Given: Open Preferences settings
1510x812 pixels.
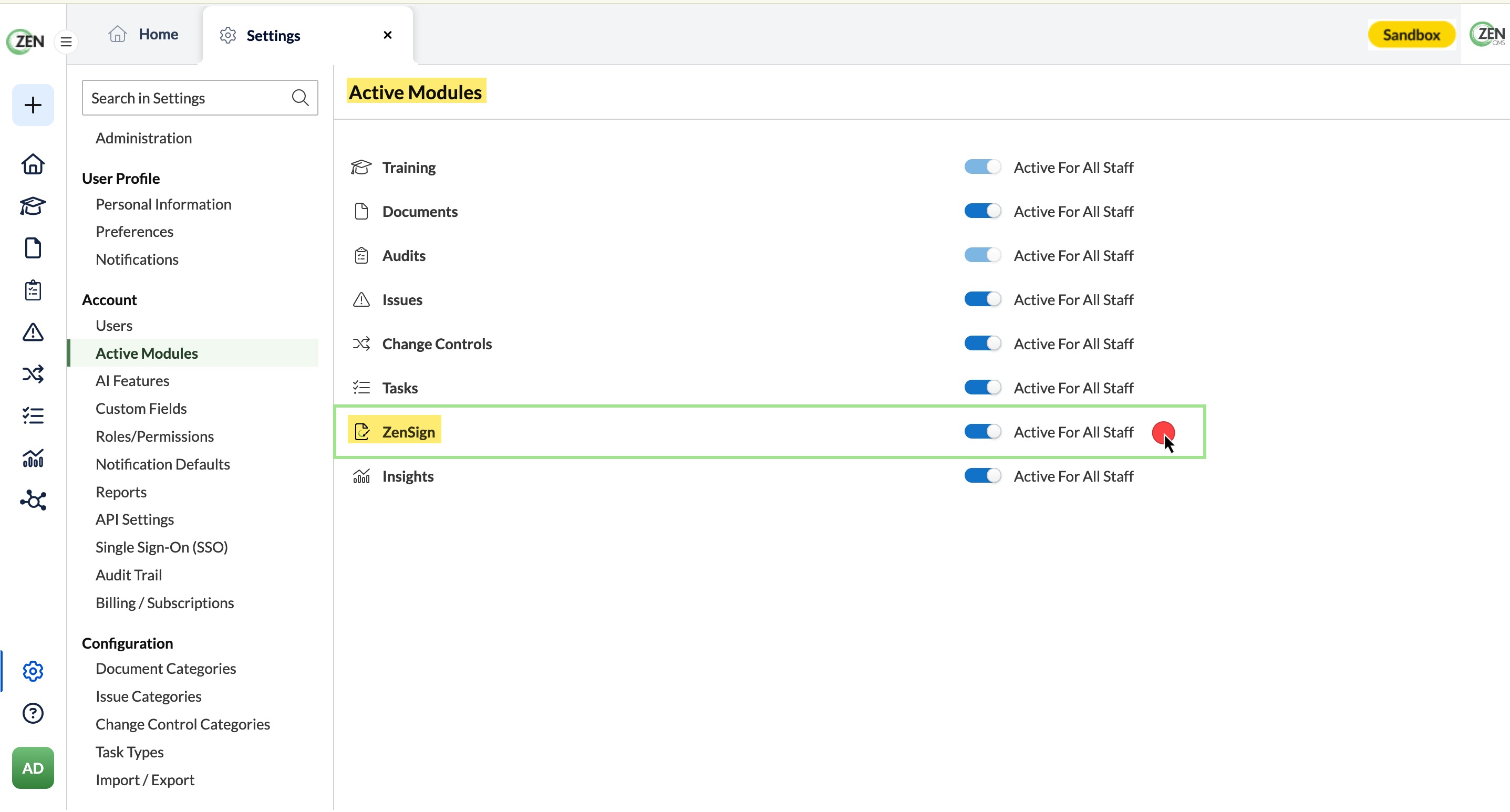Looking at the screenshot, I should click(134, 232).
